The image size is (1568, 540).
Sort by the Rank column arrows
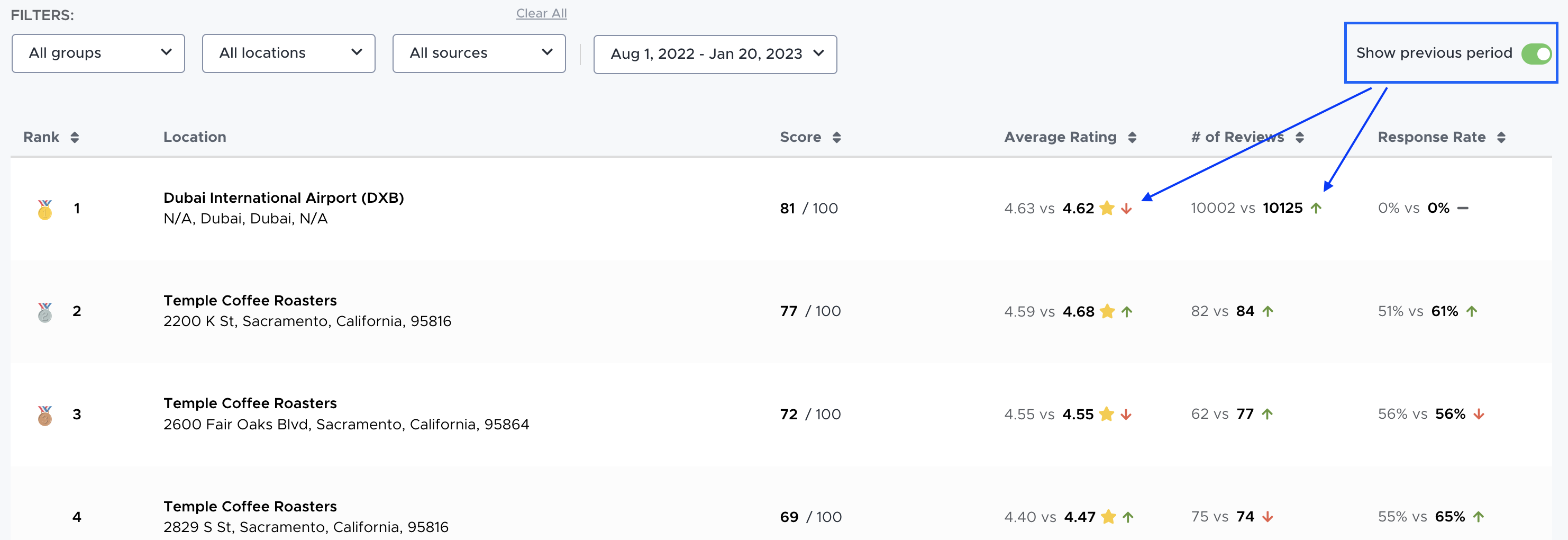tap(74, 138)
